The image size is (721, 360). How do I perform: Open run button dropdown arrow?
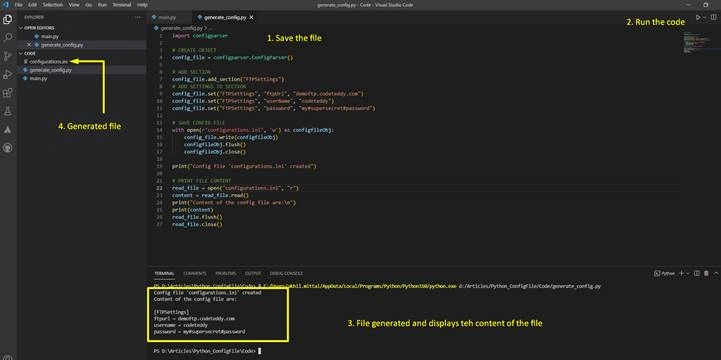[x=704, y=17]
